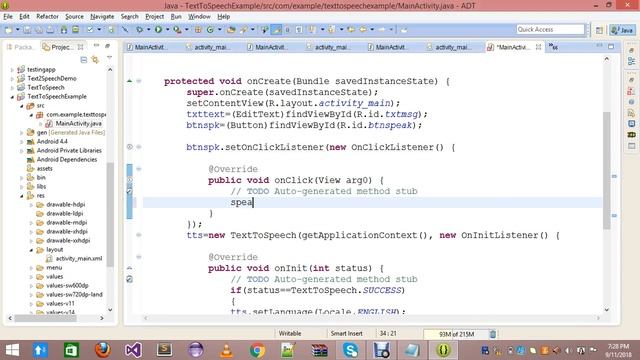Collapse the TextToSpeechExample project

click(12, 97)
